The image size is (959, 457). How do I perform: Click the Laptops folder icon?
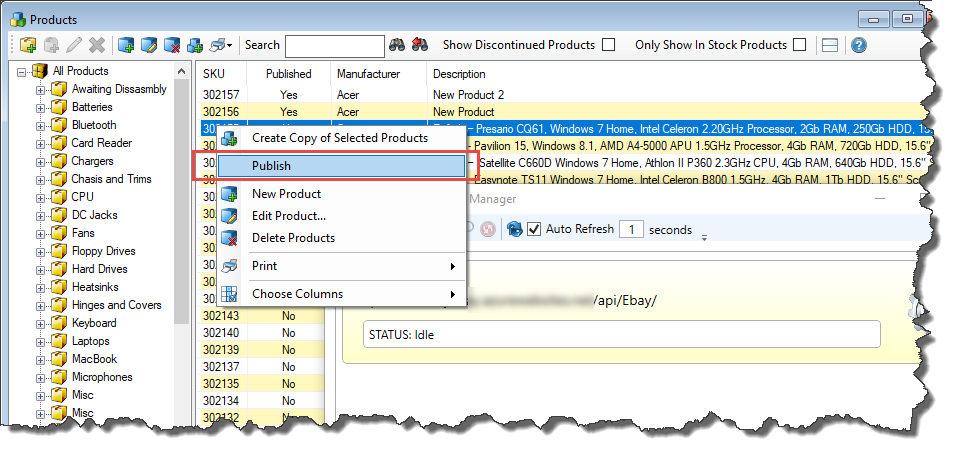tap(59, 341)
